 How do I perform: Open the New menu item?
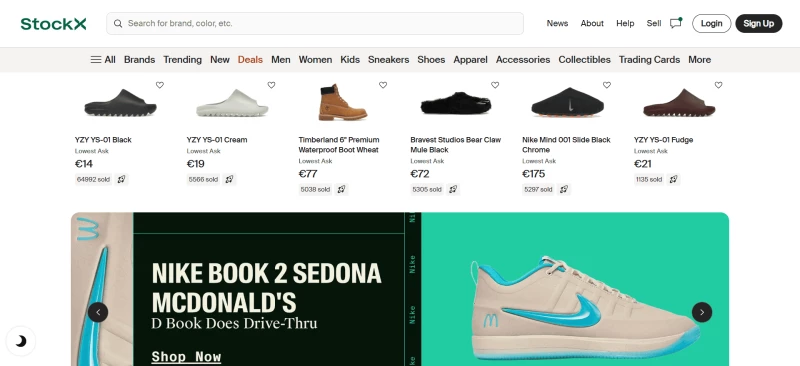coord(220,60)
